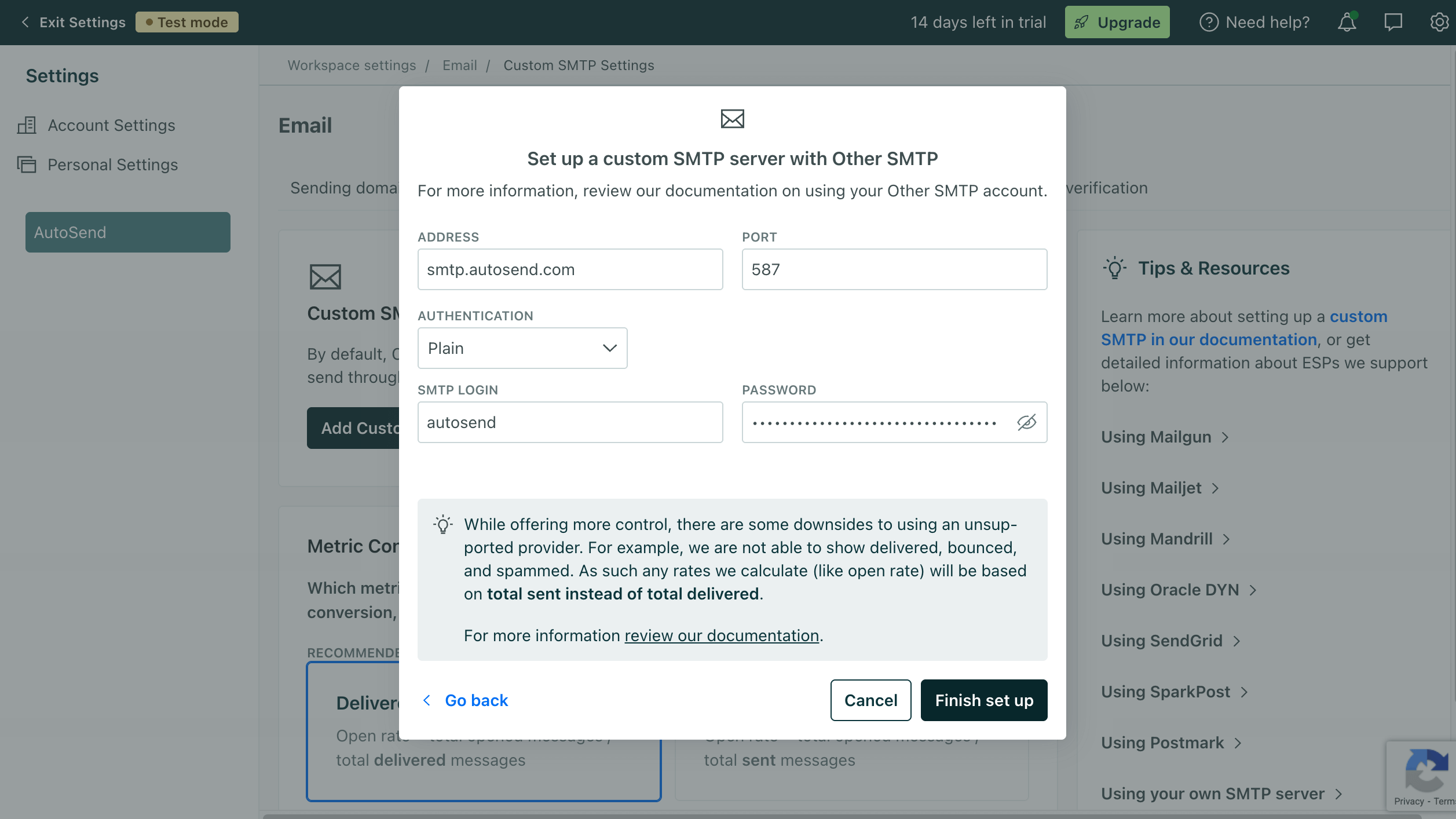Click the Account Settings building icon

(27, 125)
